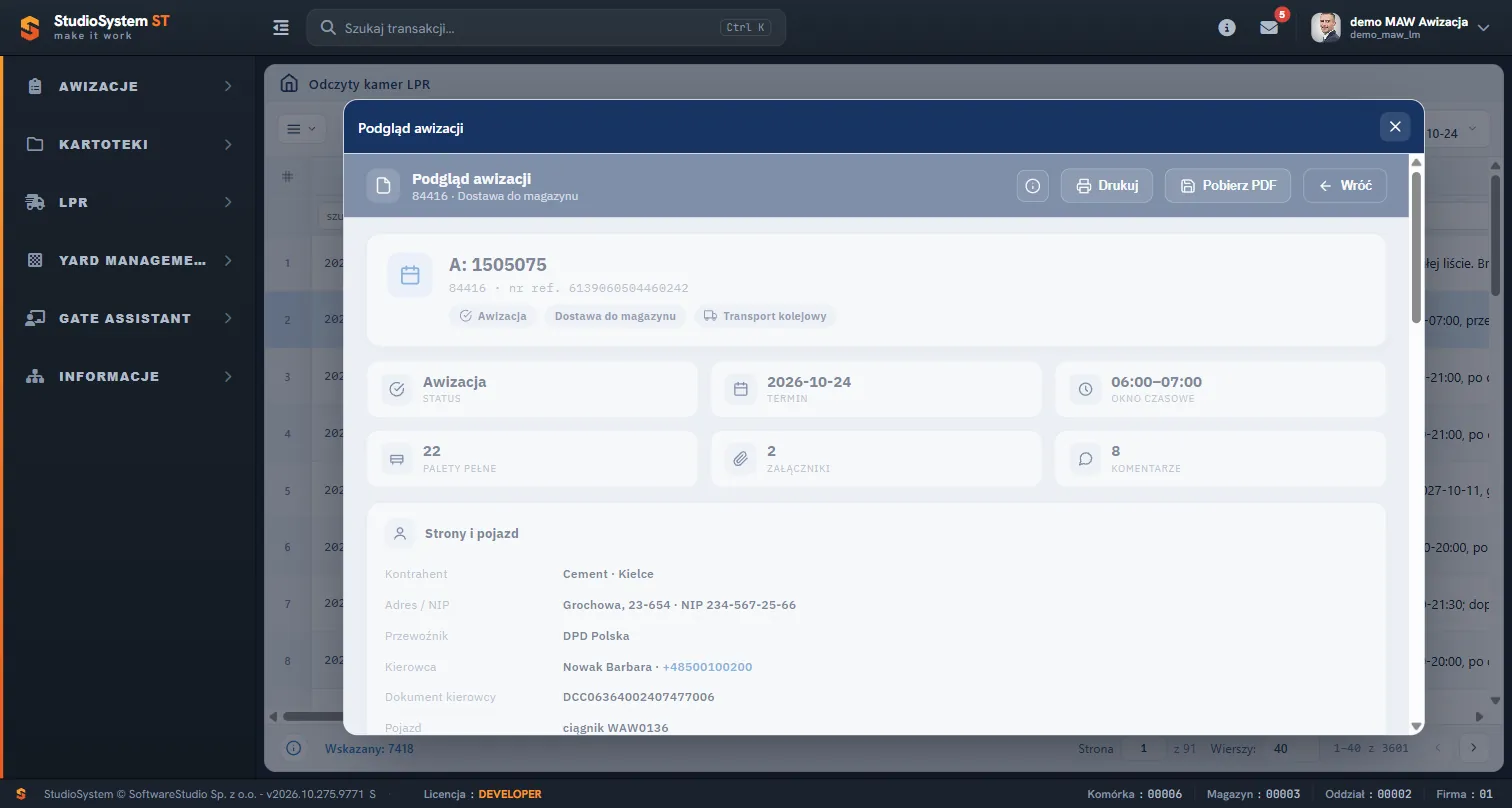Open the table menu dropdown behind the dialog
1512x808 pixels.
(301, 128)
